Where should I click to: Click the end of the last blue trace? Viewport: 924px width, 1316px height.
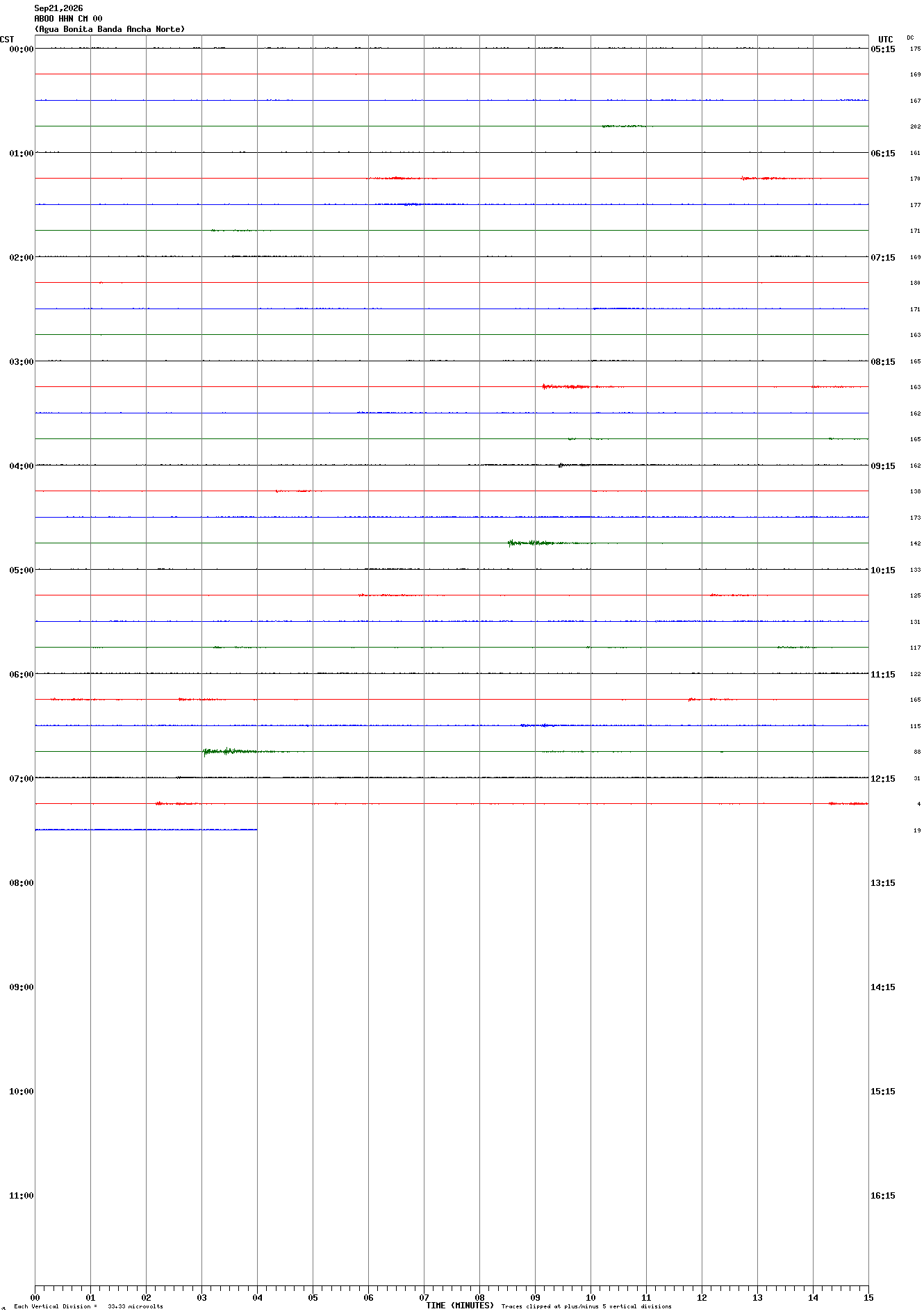pos(256,829)
